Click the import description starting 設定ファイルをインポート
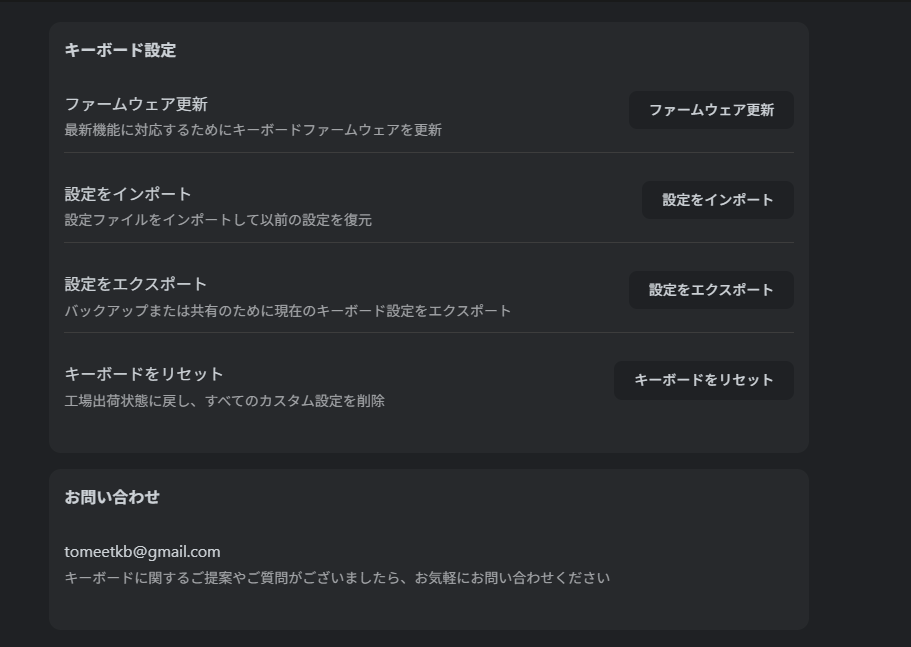This screenshot has width=911, height=647. click(x=218, y=220)
